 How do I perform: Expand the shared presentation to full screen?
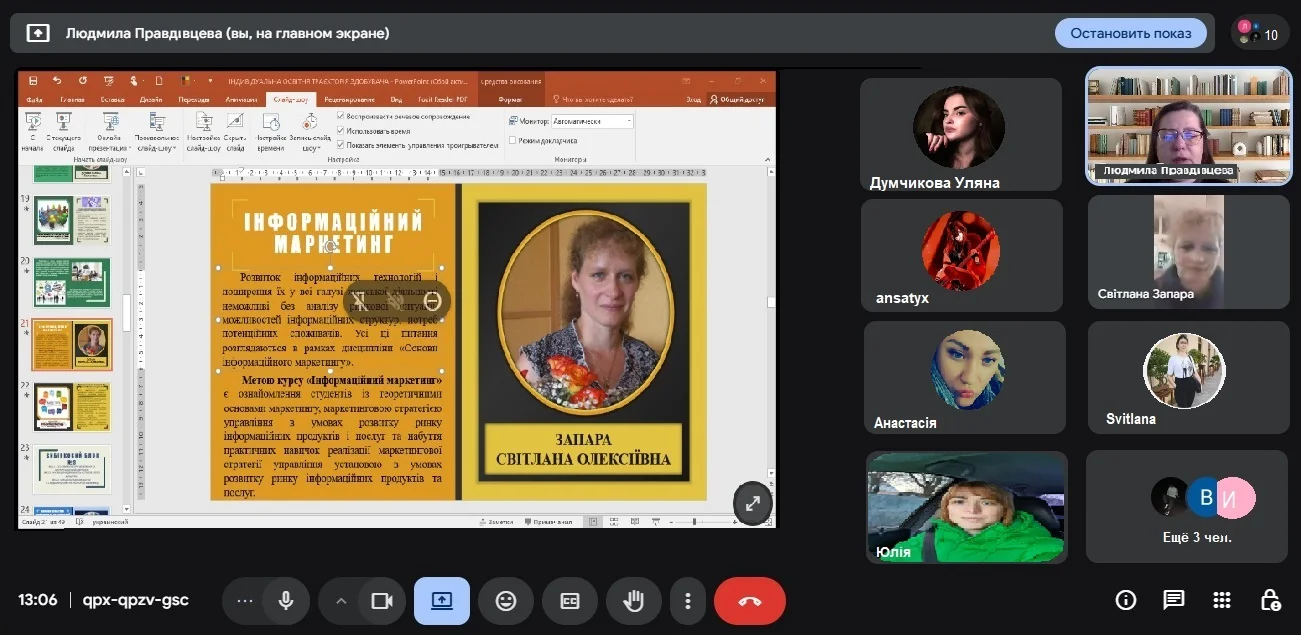pos(753,504)
